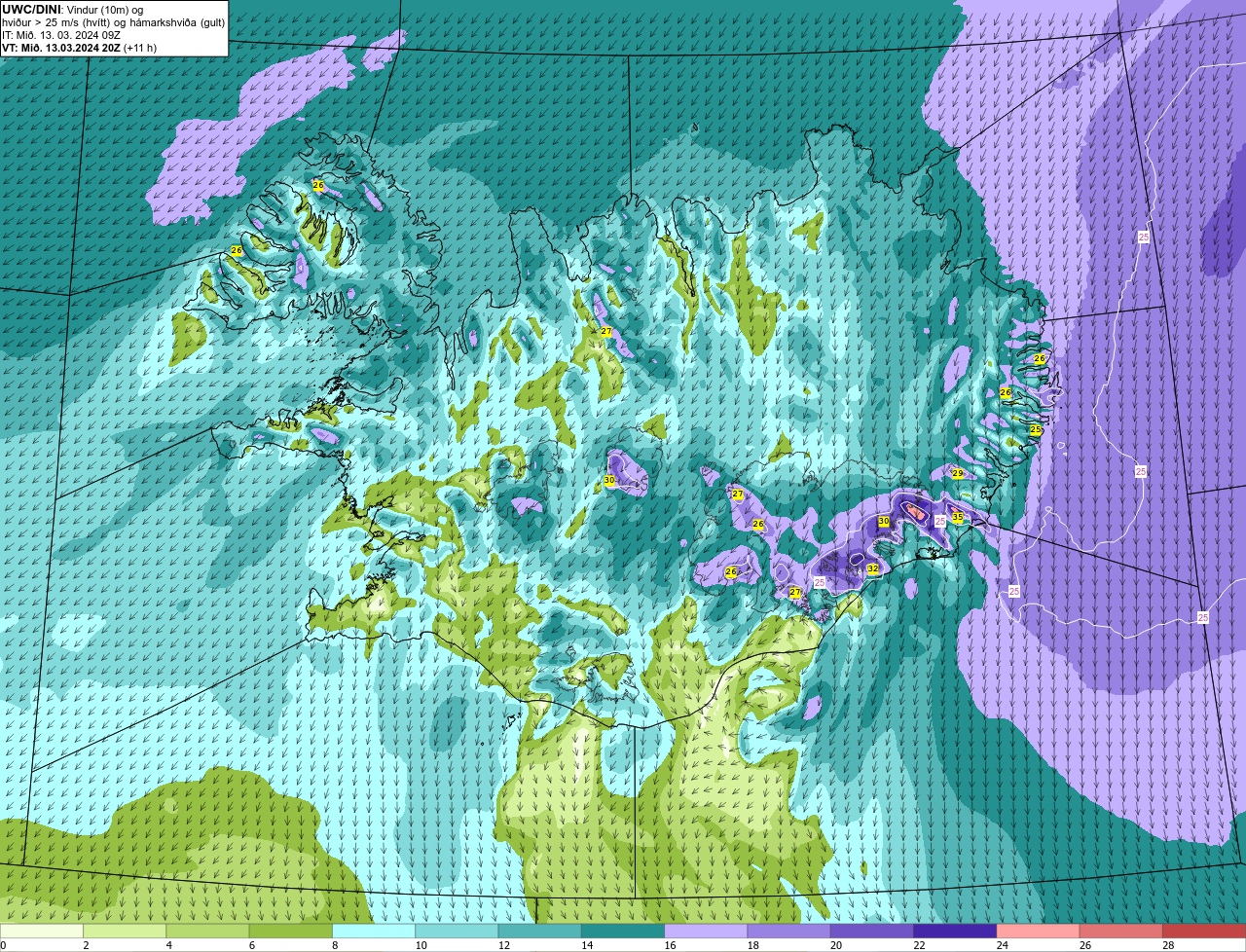
Task: Click the salmon 26–28 m/s legend swatch
Action: (1121, 931)
